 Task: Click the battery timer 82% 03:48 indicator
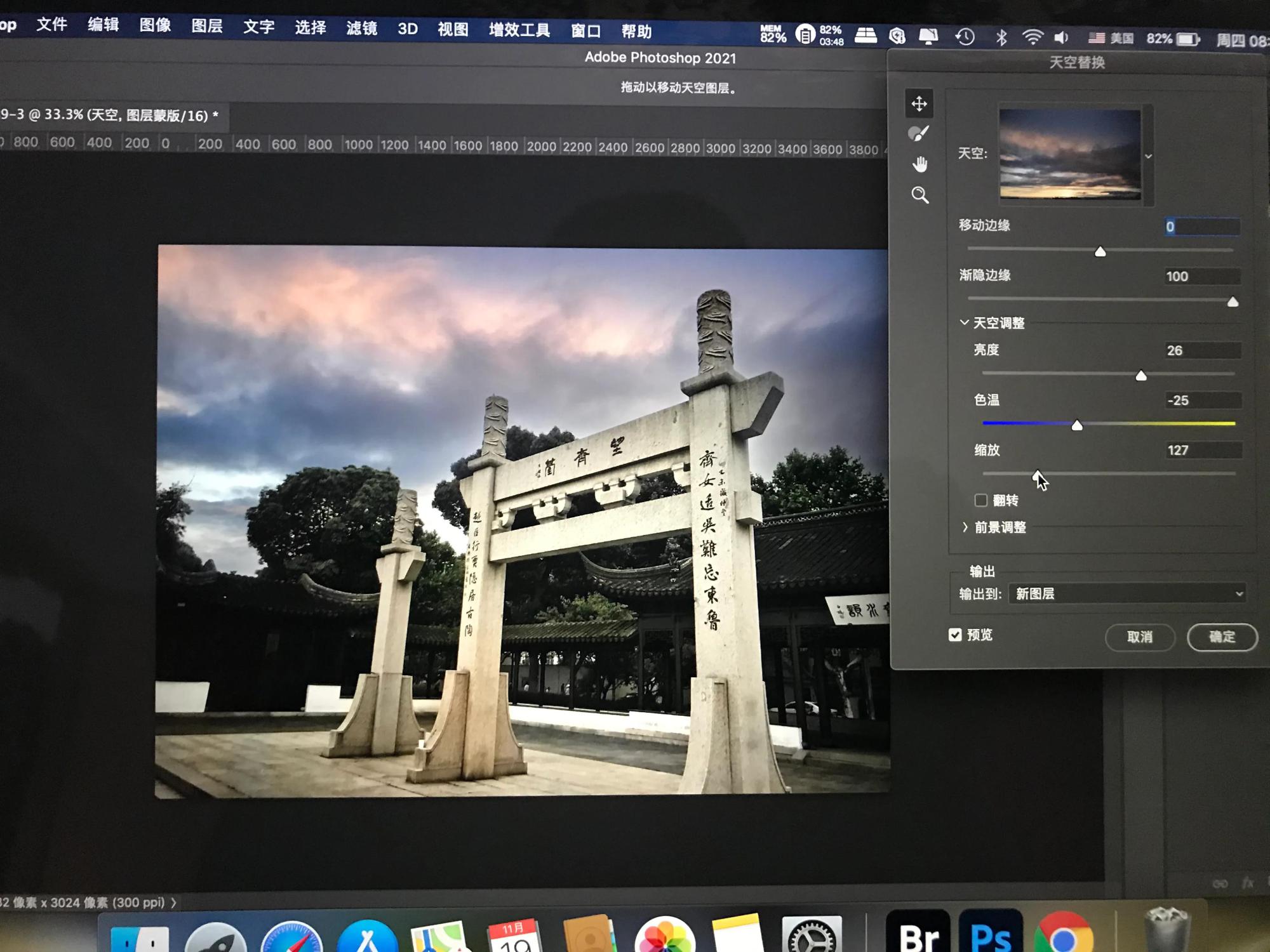tap(820, 35)
